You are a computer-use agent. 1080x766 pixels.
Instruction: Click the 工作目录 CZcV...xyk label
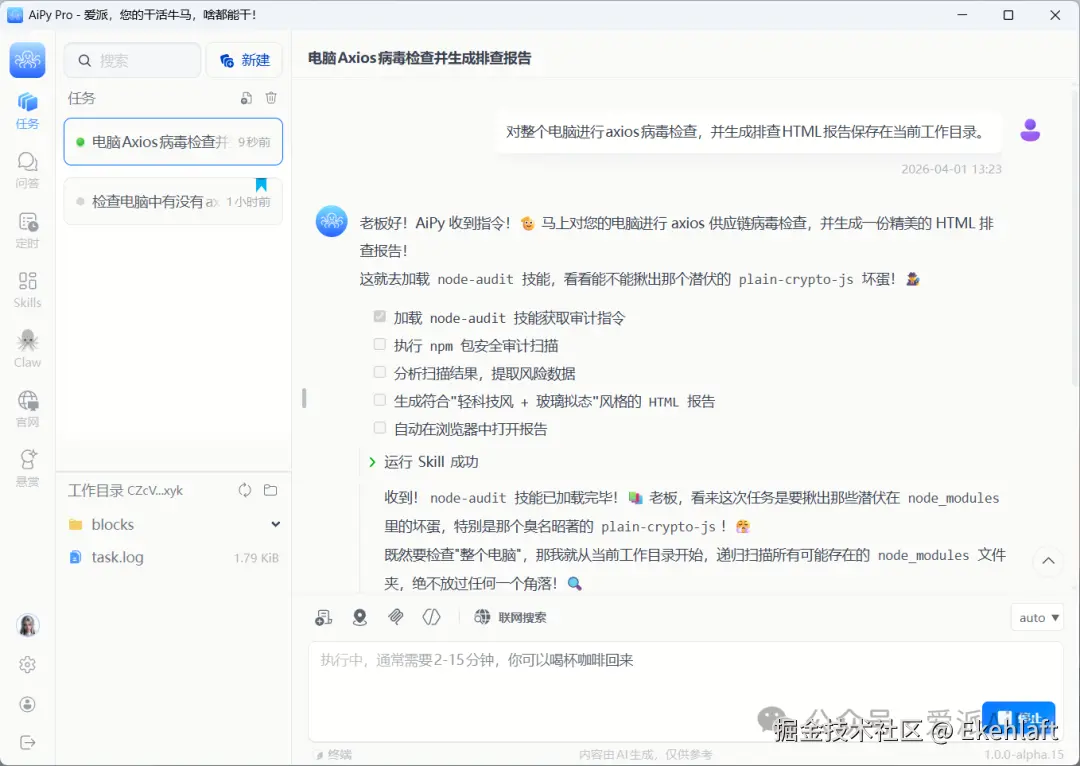(x=125, y=490)
